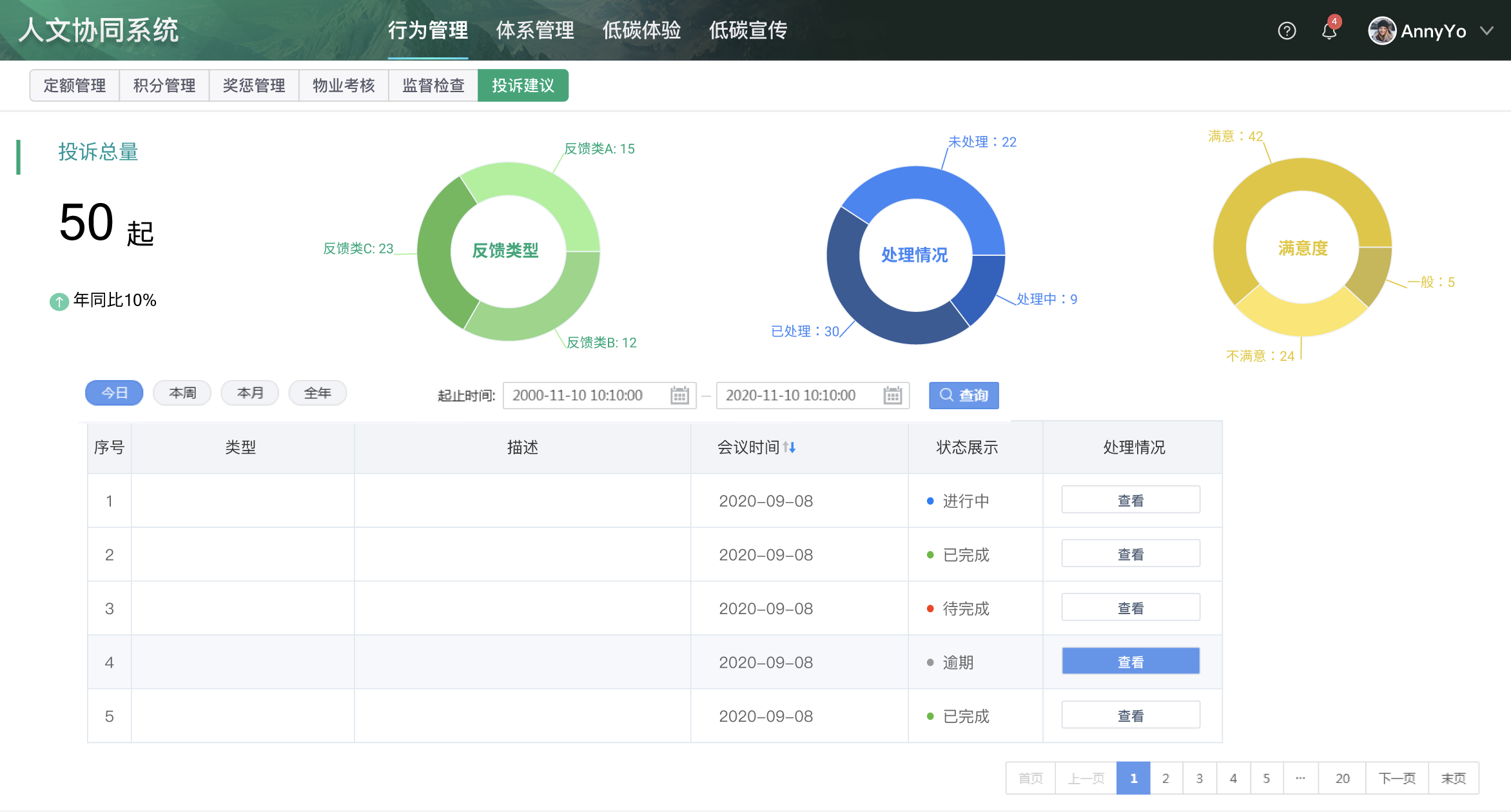The height and width of the screenshot is (812, 1511).
Task: Select the 本周 time filter
Action: [x=182, y=393]
